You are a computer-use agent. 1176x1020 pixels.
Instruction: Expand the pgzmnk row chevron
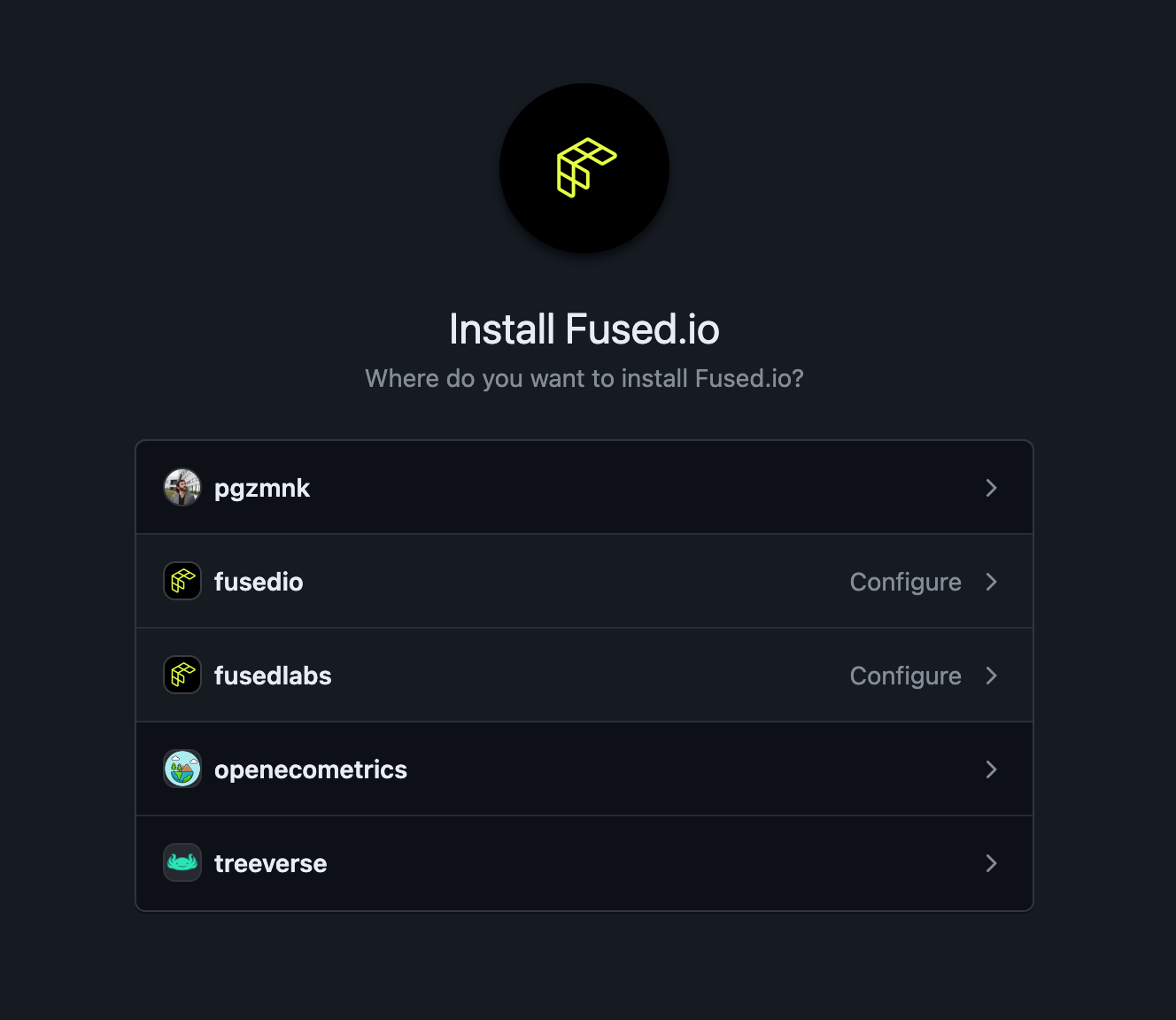click(991, 488)
